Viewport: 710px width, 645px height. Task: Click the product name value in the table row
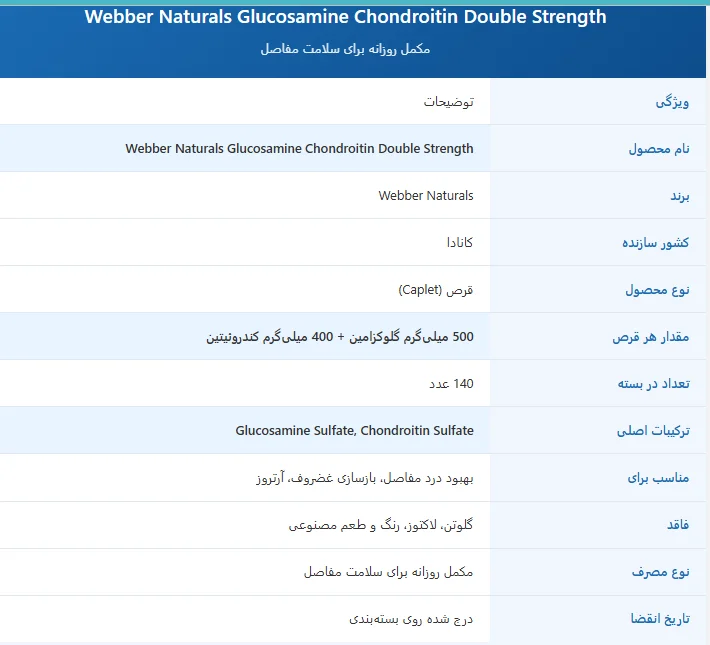click(x=299, y=149)
